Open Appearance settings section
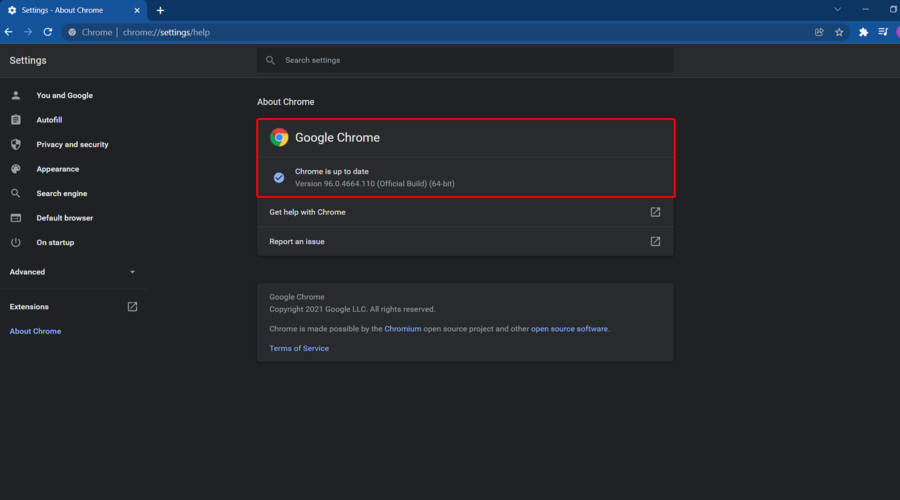Image resolution: width=900 pixels, height=500 pixels. coord(57,169)
